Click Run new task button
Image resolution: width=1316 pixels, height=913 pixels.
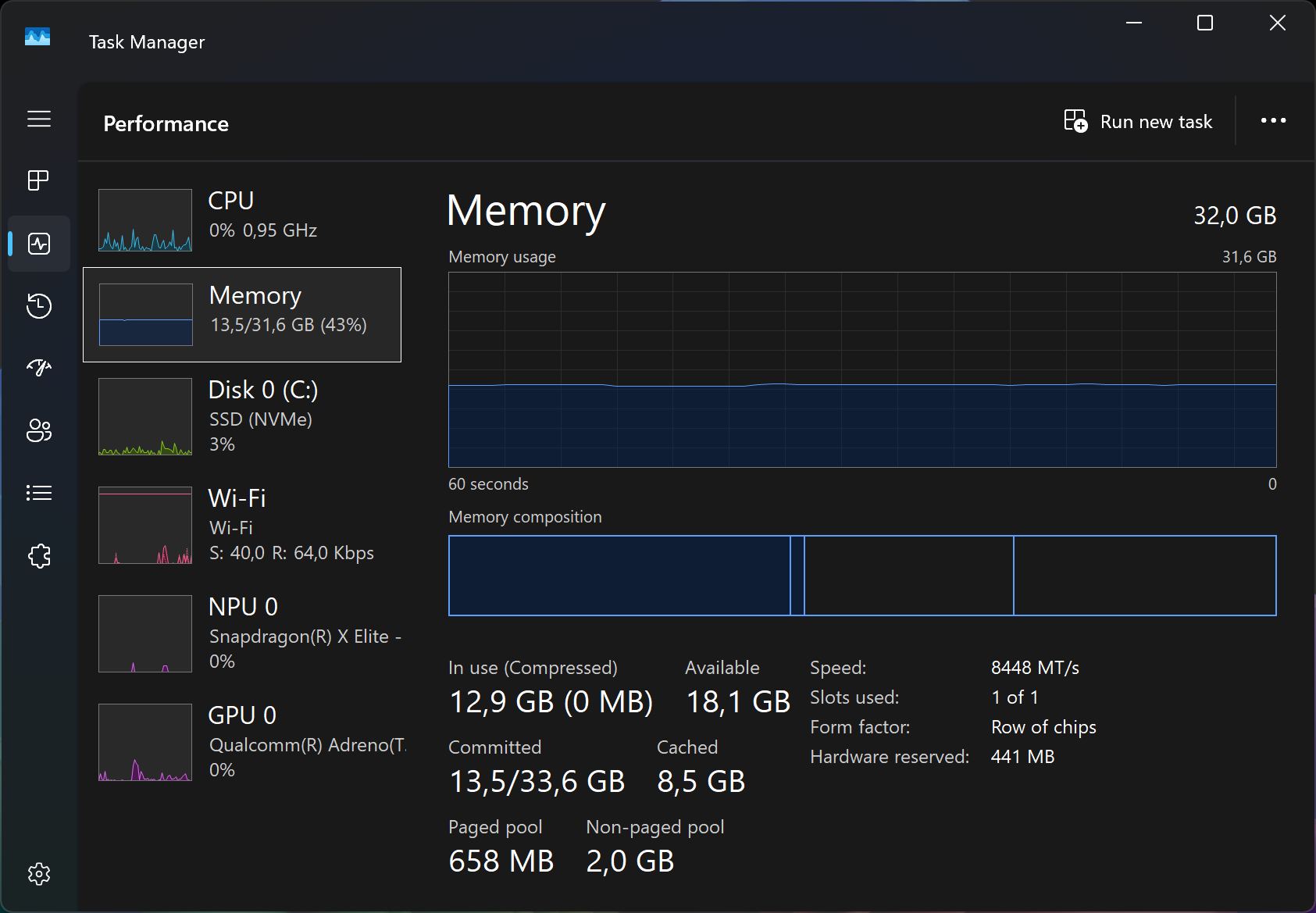[x=1139, y=122]
